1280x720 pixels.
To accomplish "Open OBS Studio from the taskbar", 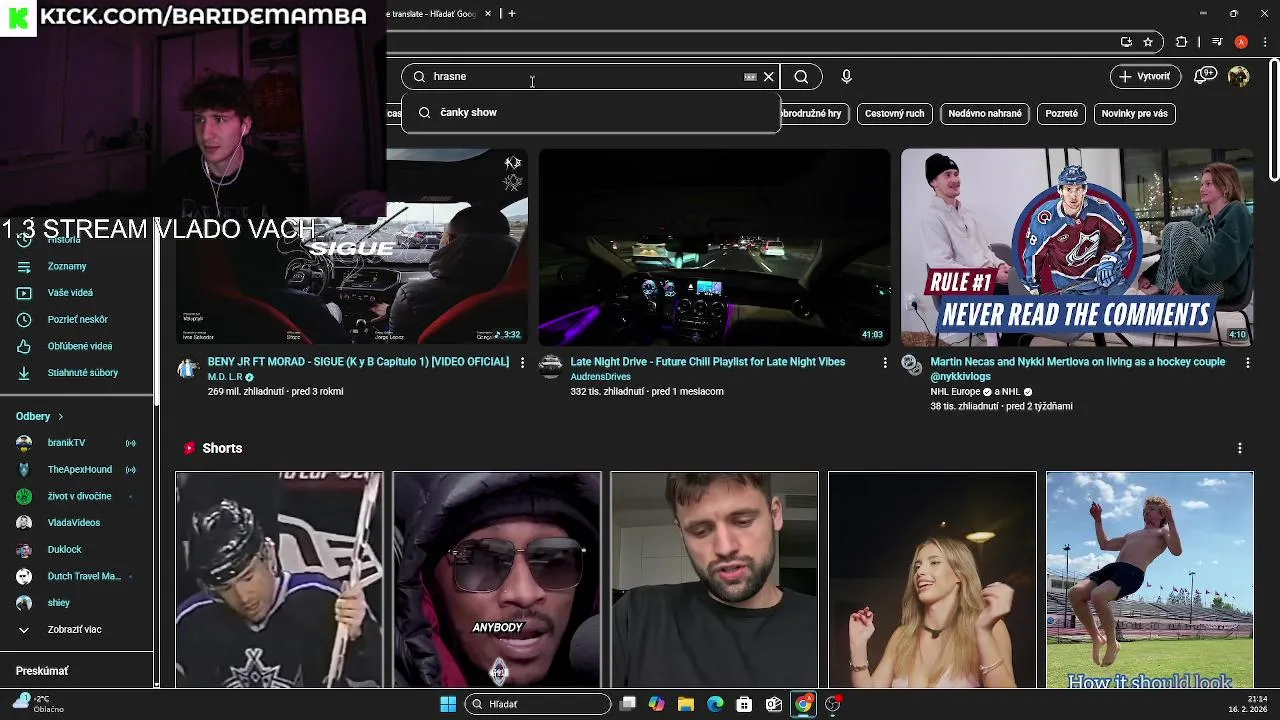I will click(832, 704).
